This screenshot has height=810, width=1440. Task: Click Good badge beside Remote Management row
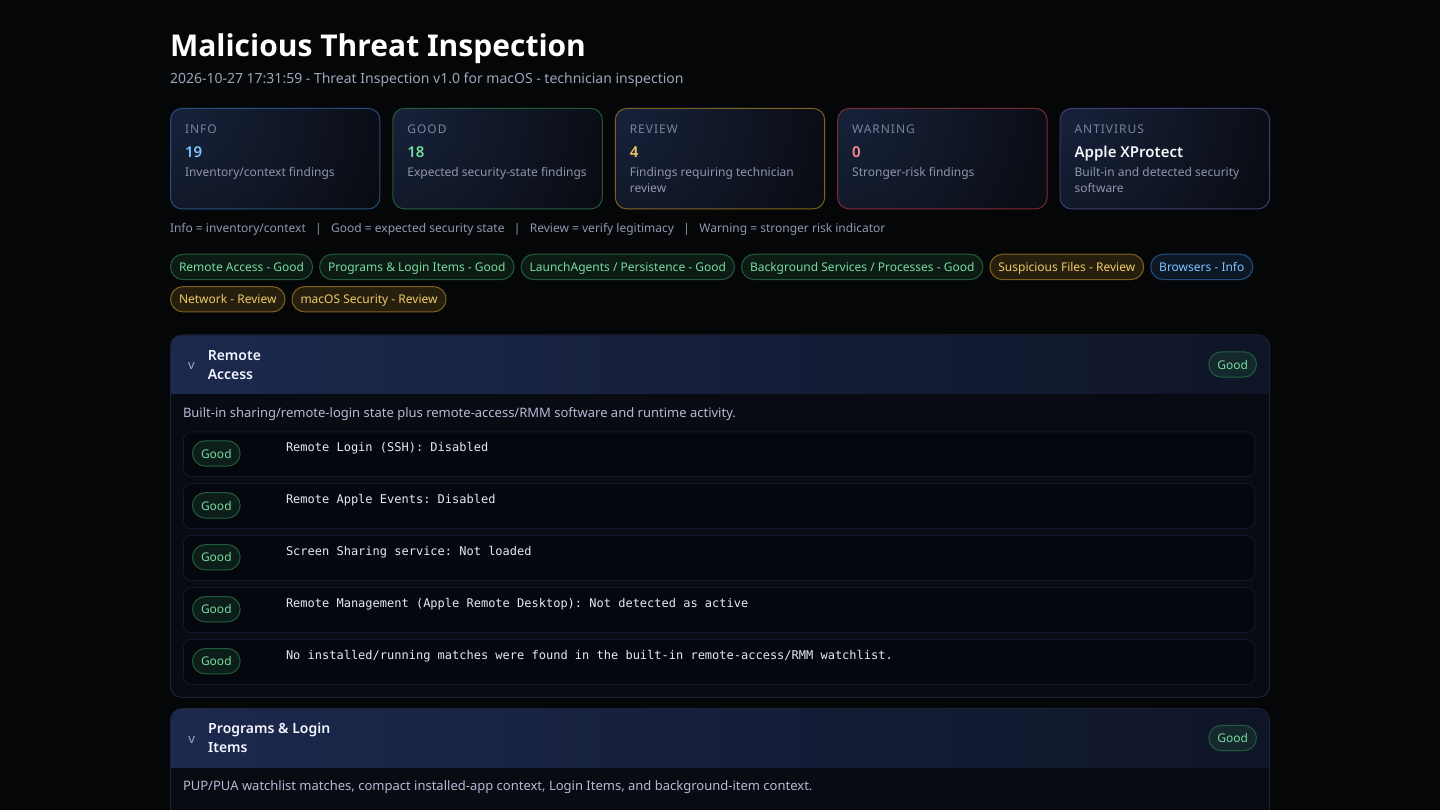pos(216,609)
